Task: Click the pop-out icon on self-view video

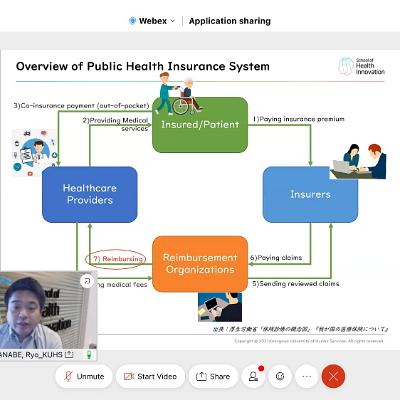Action: pos(87,281)
